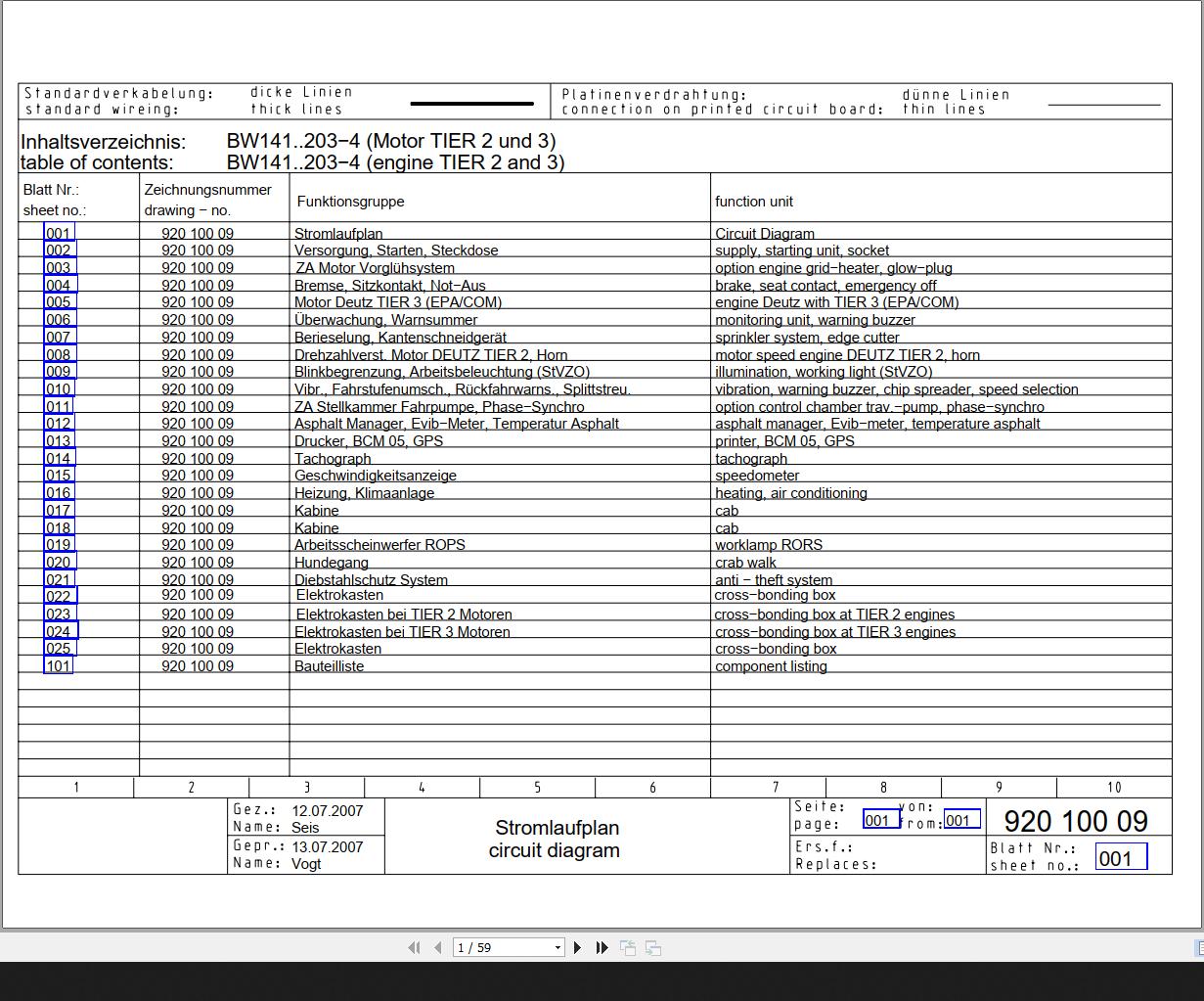Select text 'supply, starting unit, socket'
Image resolution: width=1204 pixels, height=1001 pixels.
tap(802, 250)
